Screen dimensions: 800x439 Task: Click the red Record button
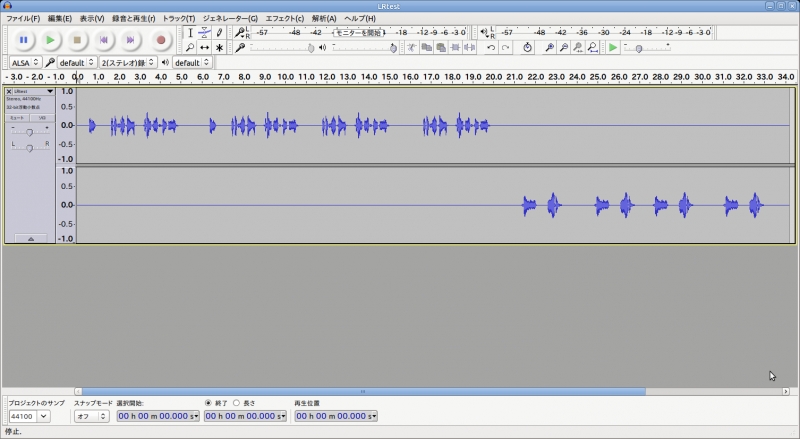click(x=161, y=40)
